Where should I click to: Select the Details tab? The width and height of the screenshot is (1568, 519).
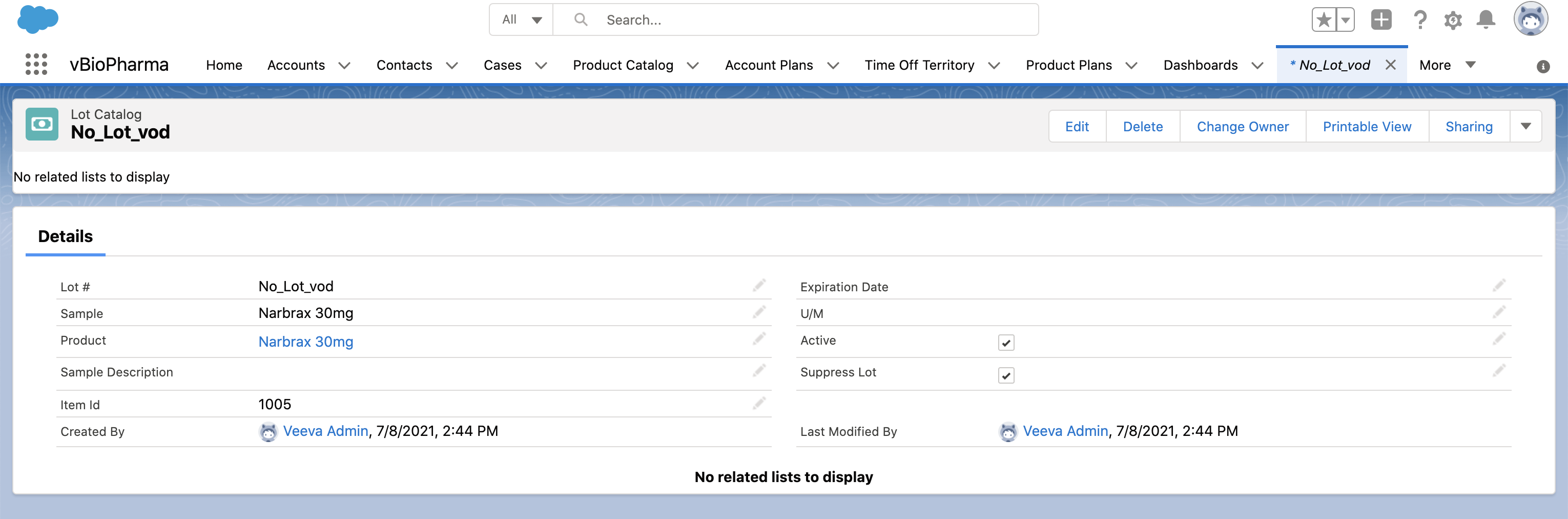pyautogui.click(x=65, y=236)
